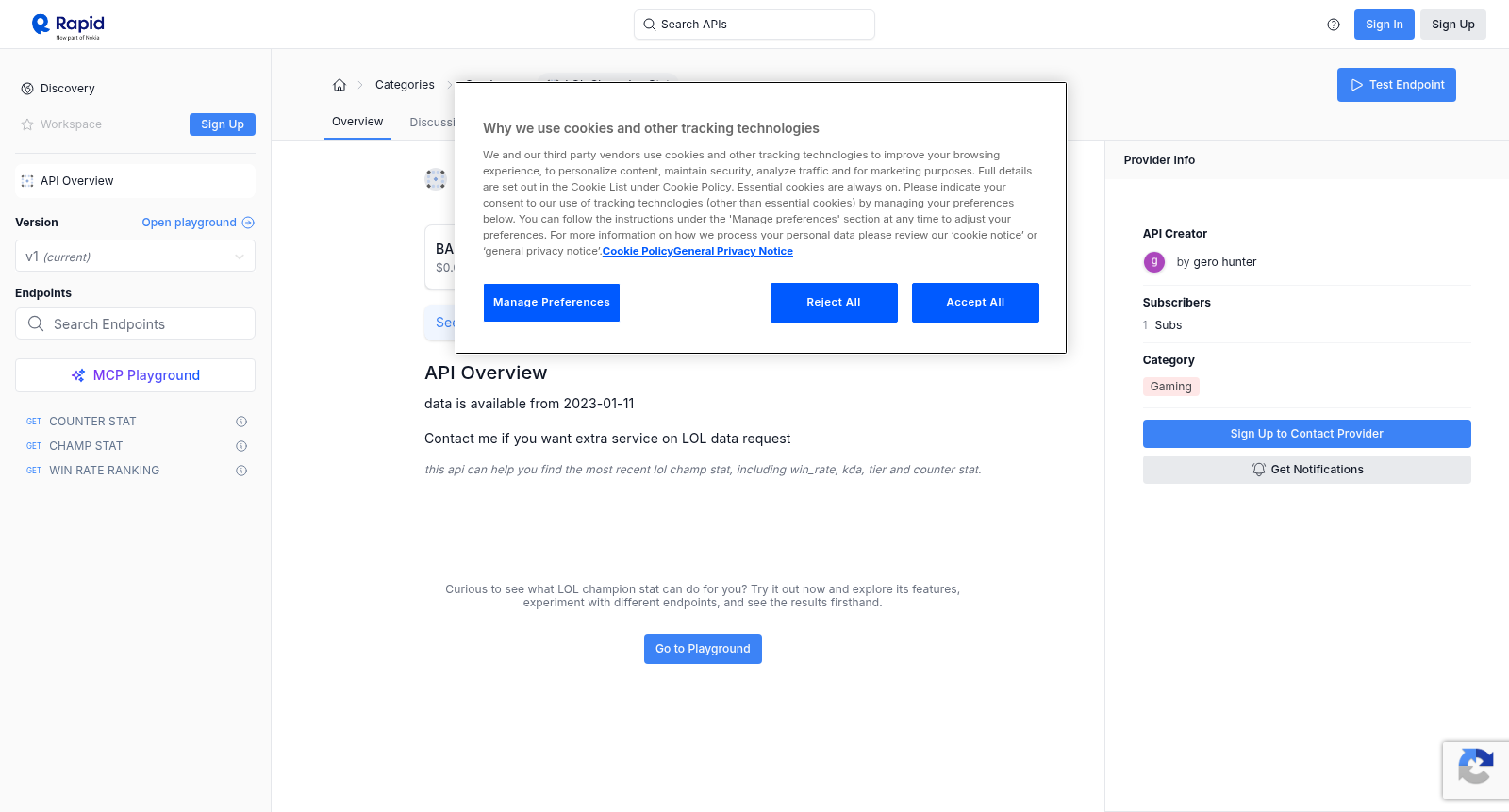Open info icon for CHAMP STAT endpoint
This screenshot has width=1509, height=812.
(241, 446)
